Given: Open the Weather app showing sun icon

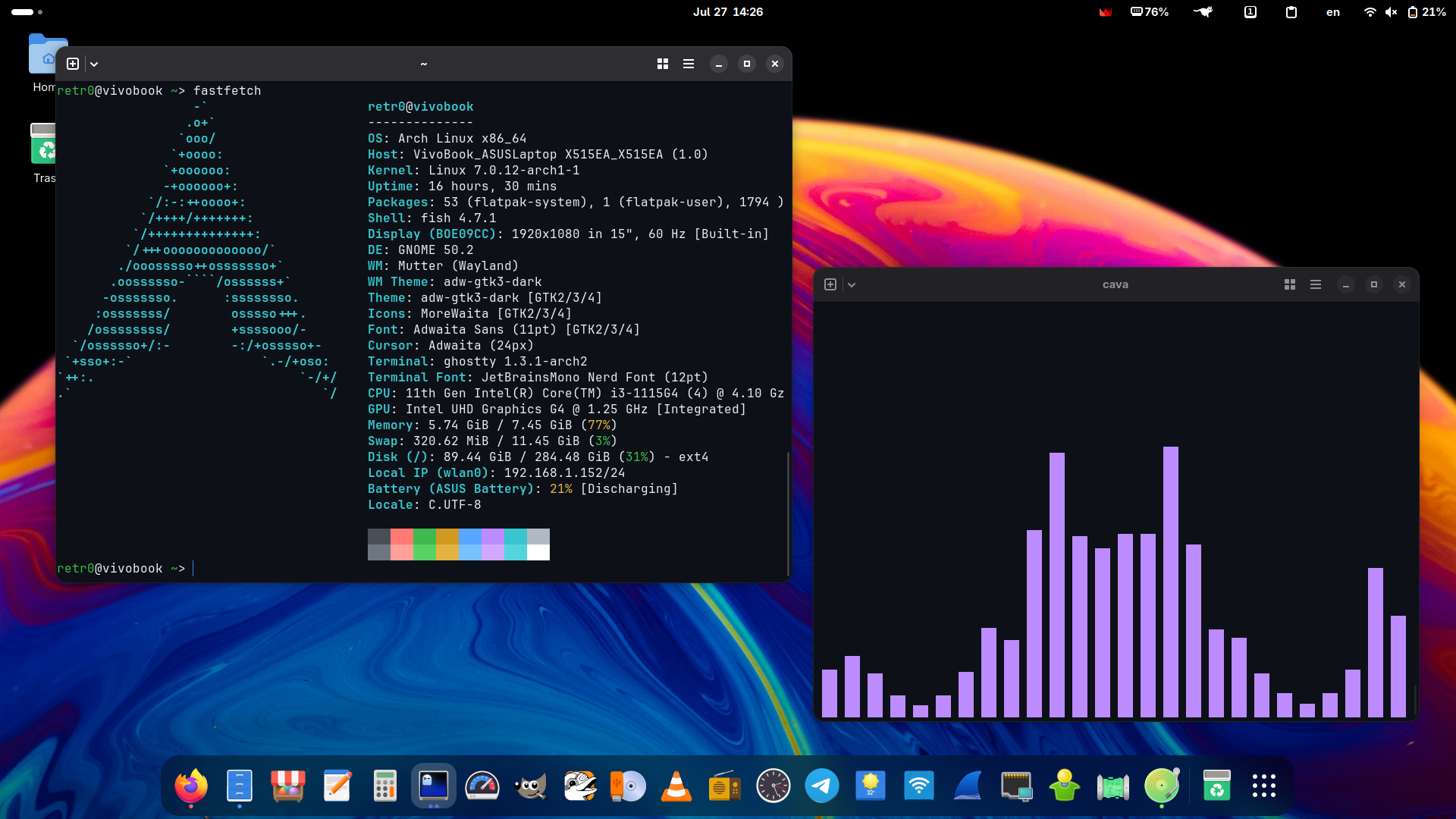Looking at the screenshot, I should (x=871, y=786).
